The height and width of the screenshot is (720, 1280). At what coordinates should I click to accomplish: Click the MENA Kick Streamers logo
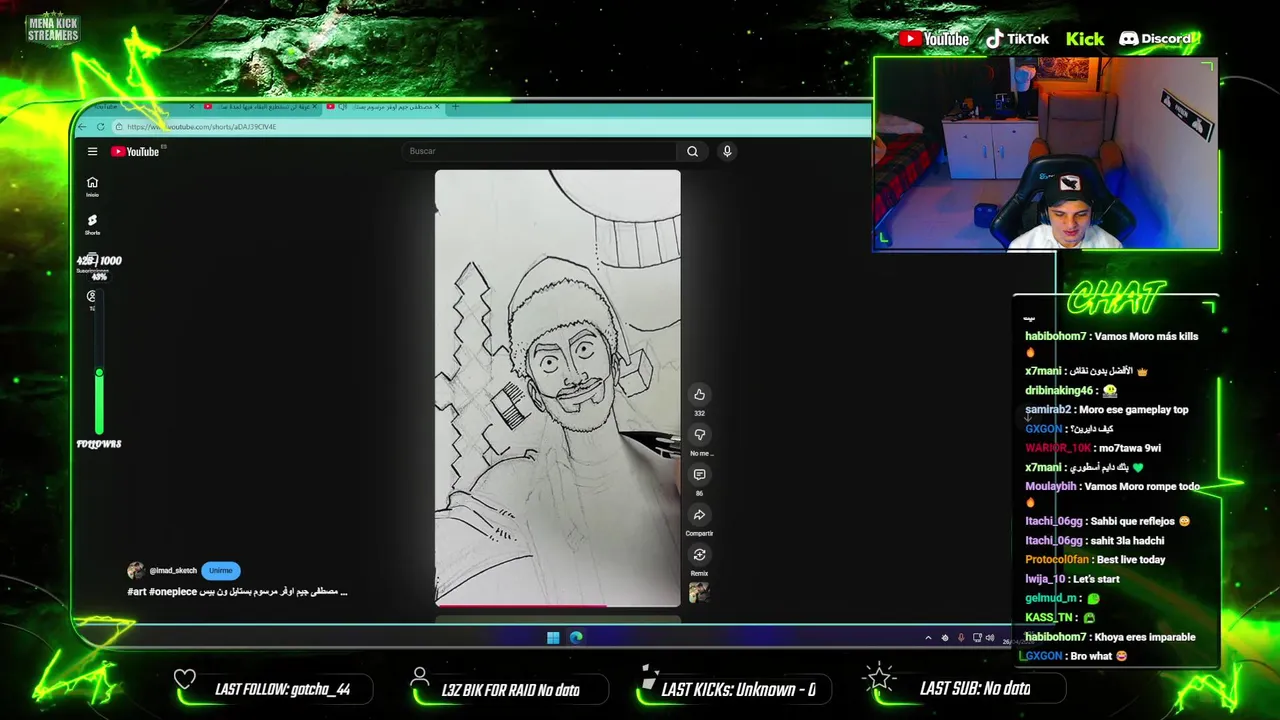pos(53,29)
